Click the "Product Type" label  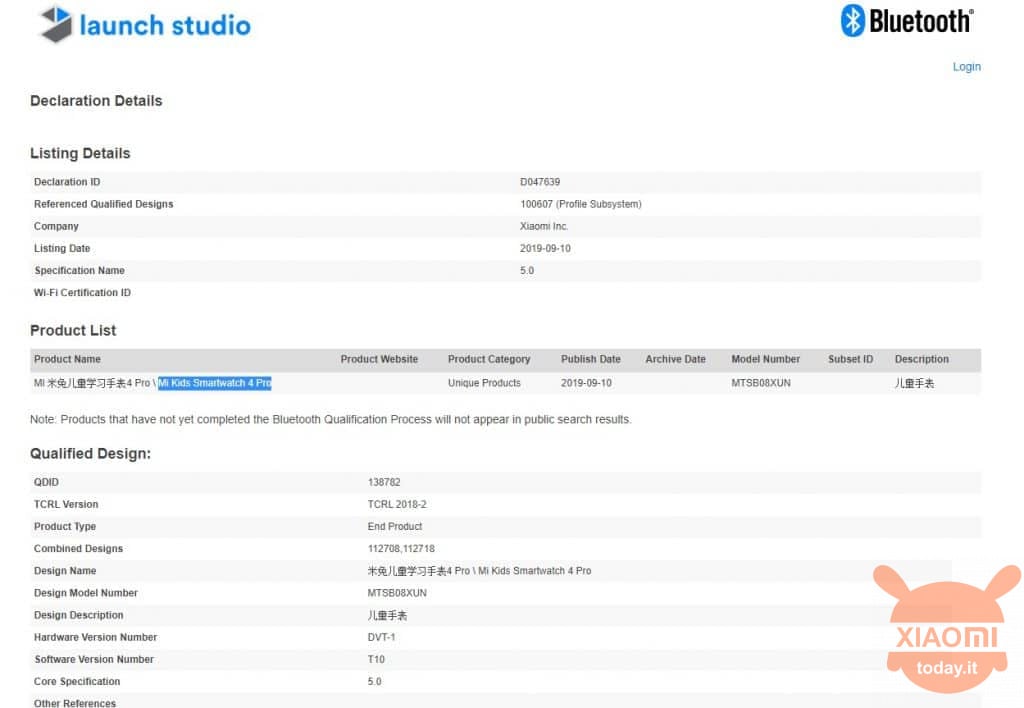point(65,526)
